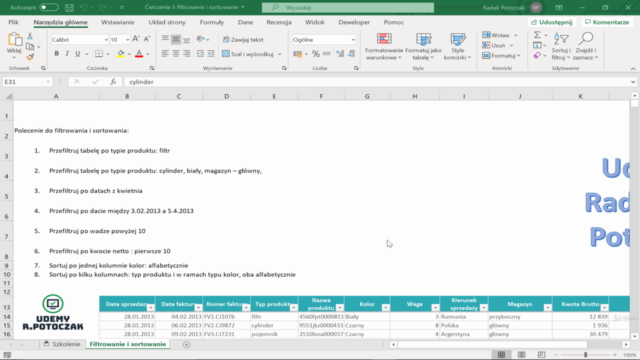Align text to the left
Screen dimensions: 640x360
pyautogui.click(x=165, y=53)
